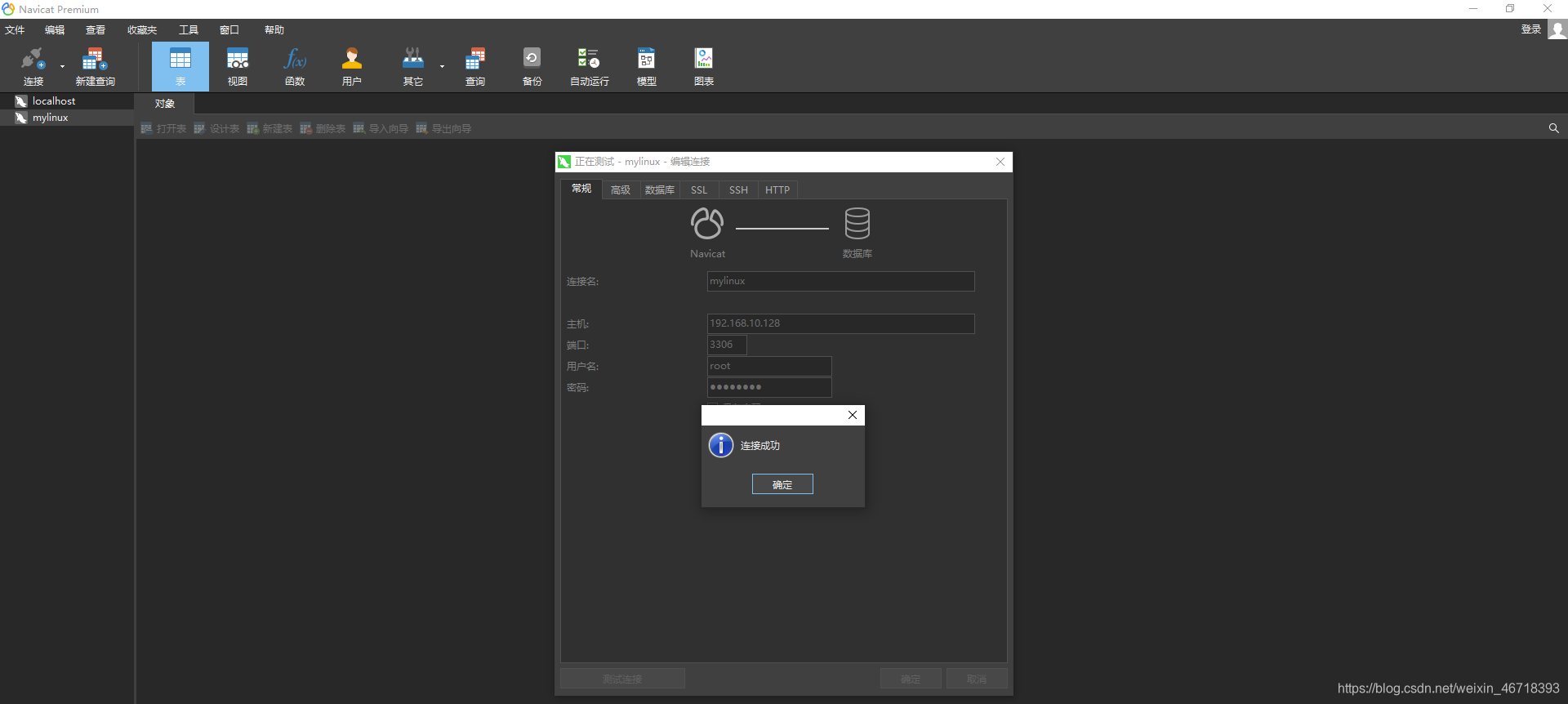Switch to the 对象 (Objects) tab
1568x704 pixels.
[x=165, y=104]
